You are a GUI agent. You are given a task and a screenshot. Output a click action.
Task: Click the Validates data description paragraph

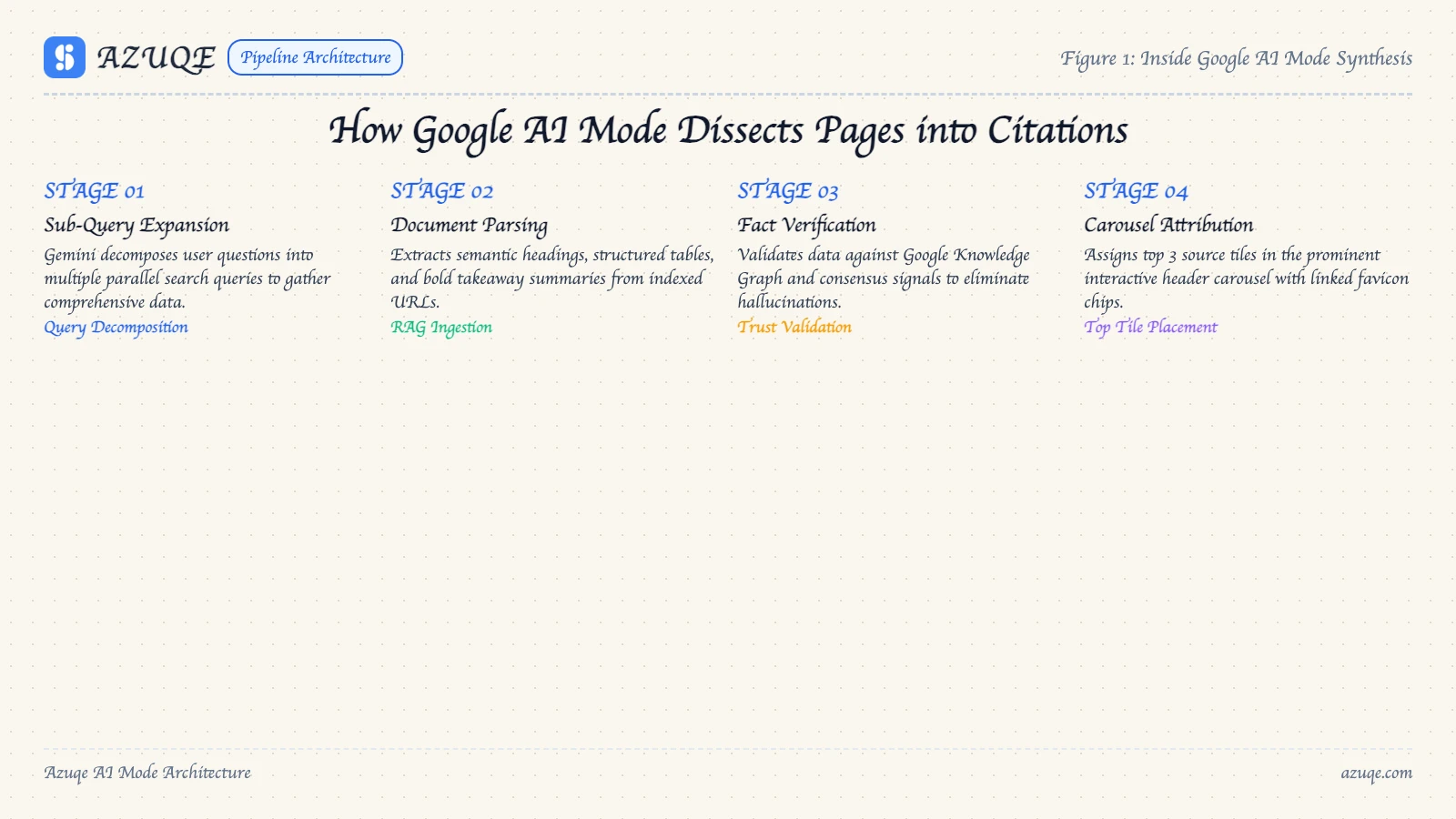pyautogui.click(x=884, y=278)
